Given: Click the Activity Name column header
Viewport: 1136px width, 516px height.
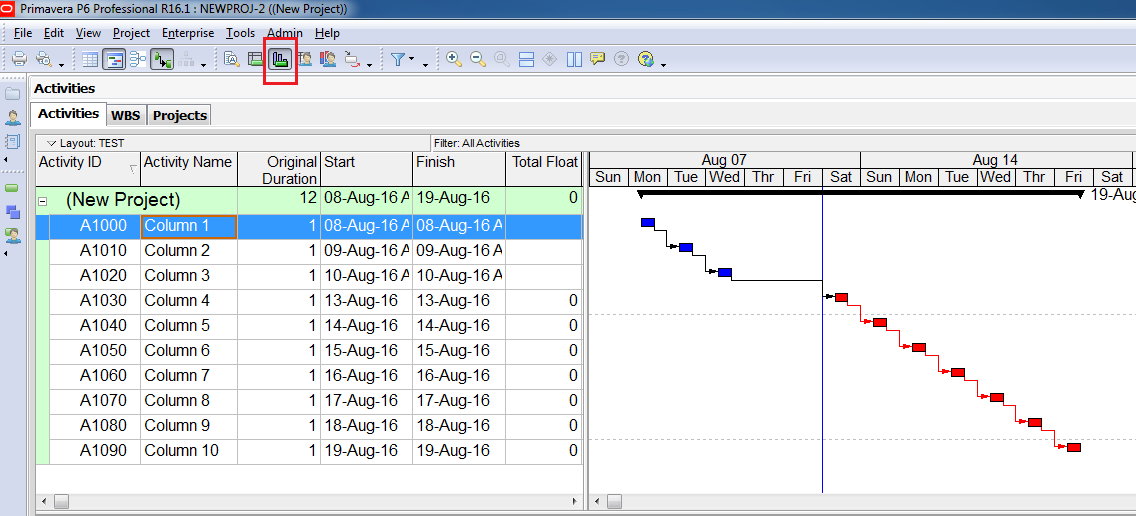Looking at the screenshot, I should (188, 162).
